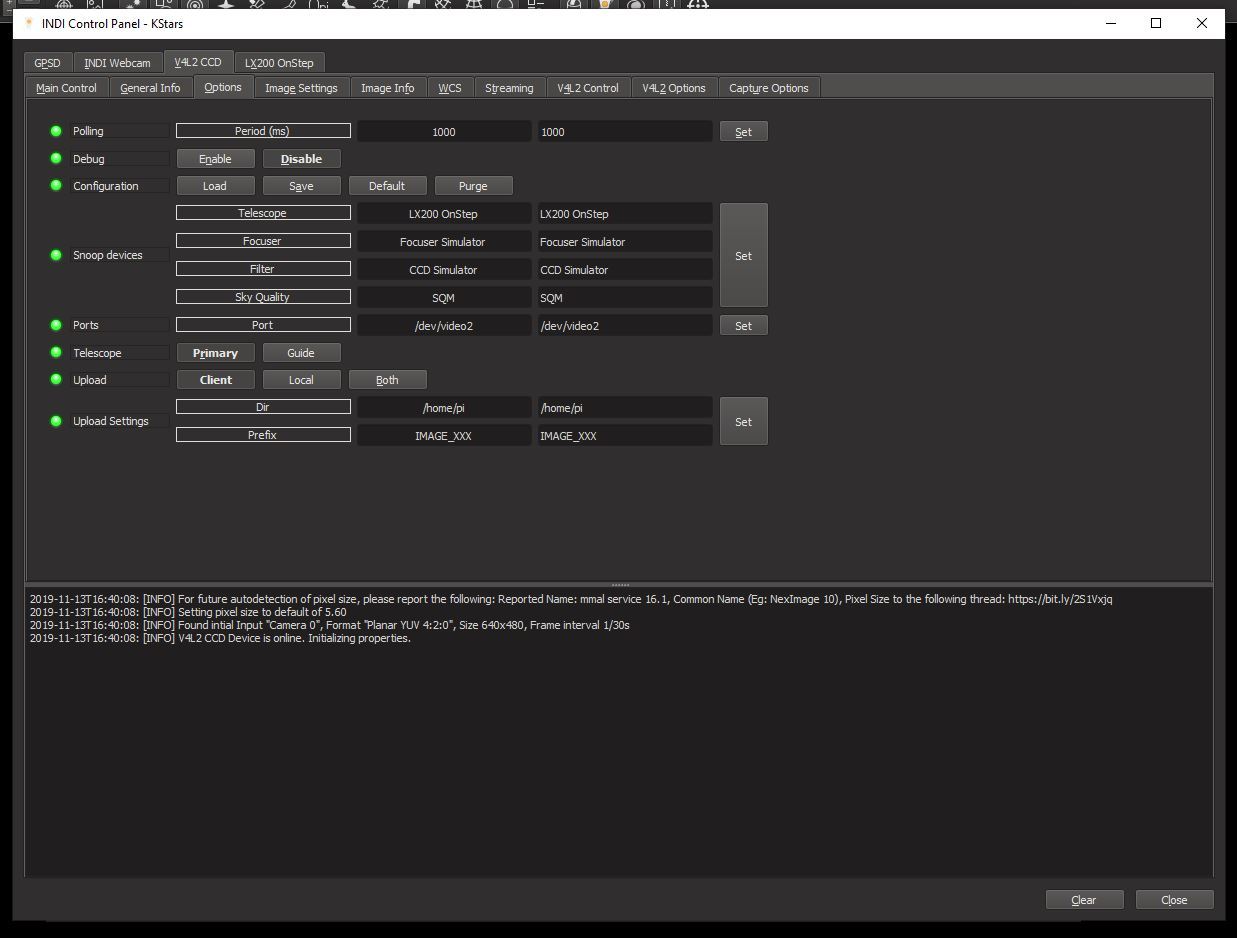The width and height of the screenshot is (1237, 938).
Task: Switch to the GPSD device tab
Action: [x=47, y=63]
